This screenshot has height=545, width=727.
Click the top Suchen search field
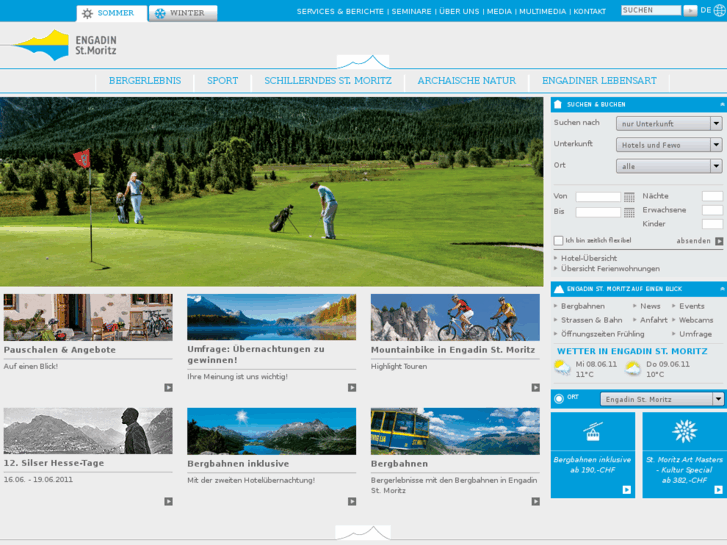tap(651, 10)
